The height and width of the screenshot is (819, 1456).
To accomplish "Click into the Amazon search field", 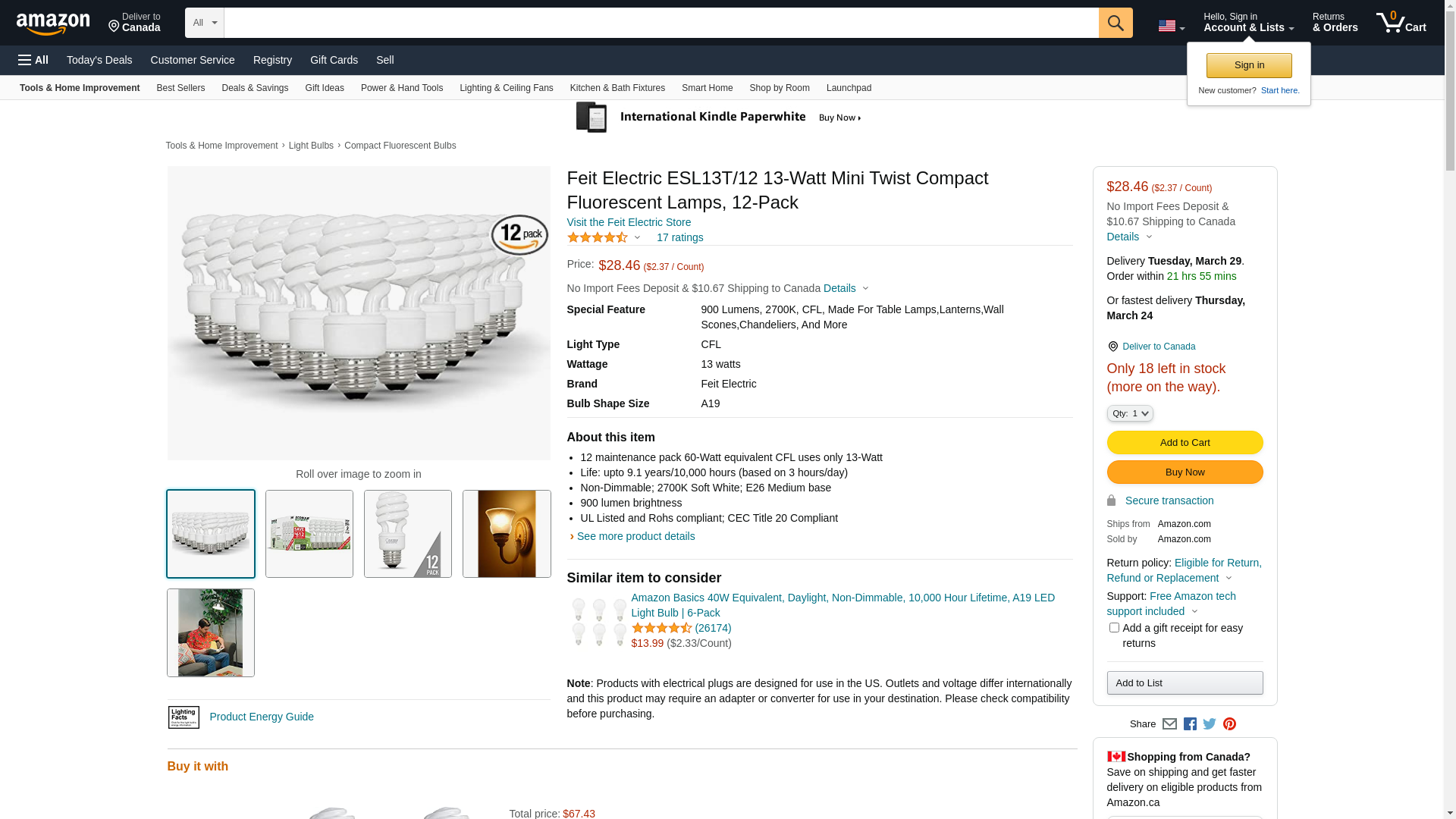I will coord(660,23).
